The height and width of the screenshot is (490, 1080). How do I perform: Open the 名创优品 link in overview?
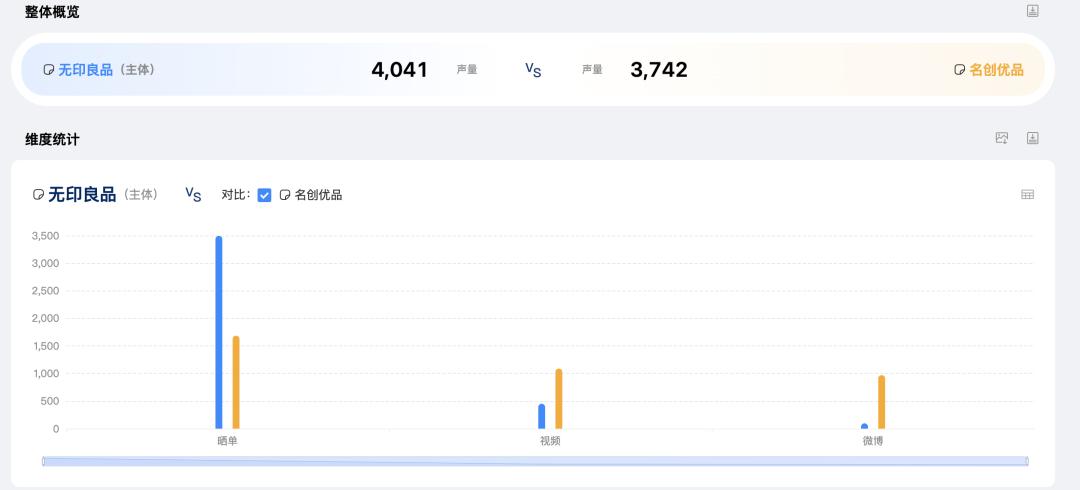tap(996, 70)
